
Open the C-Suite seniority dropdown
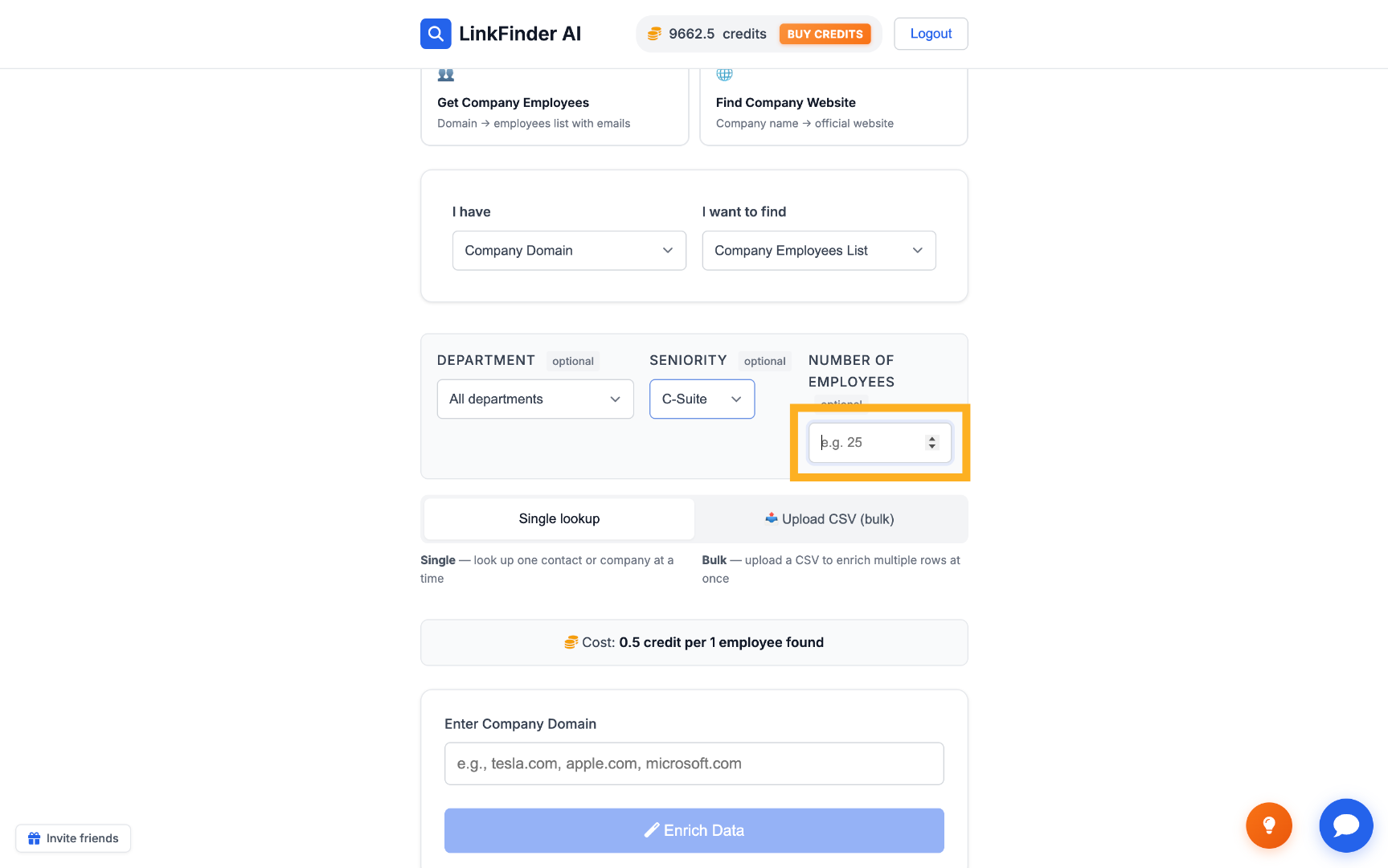click(x=702, y=399)
